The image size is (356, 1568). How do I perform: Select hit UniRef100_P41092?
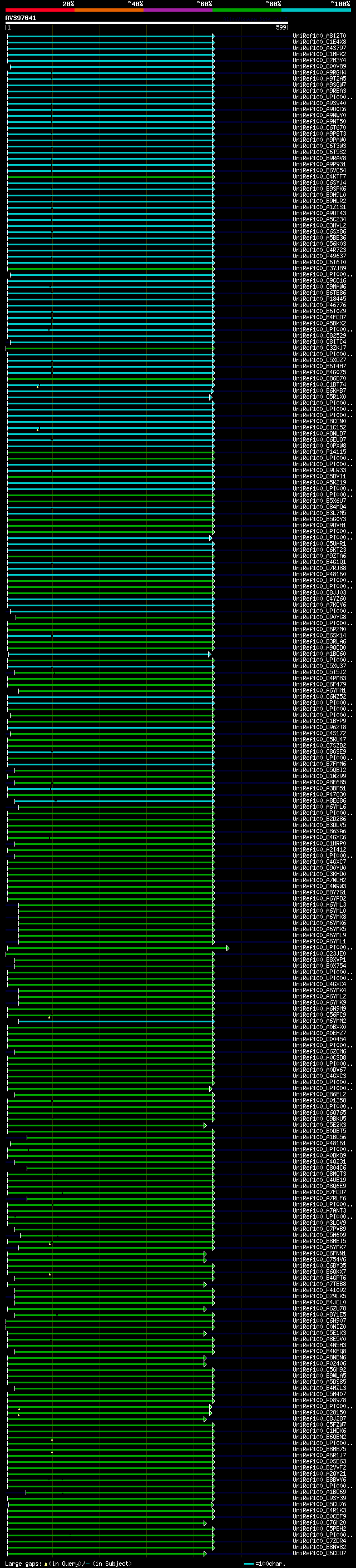[x=319, y=1290]
